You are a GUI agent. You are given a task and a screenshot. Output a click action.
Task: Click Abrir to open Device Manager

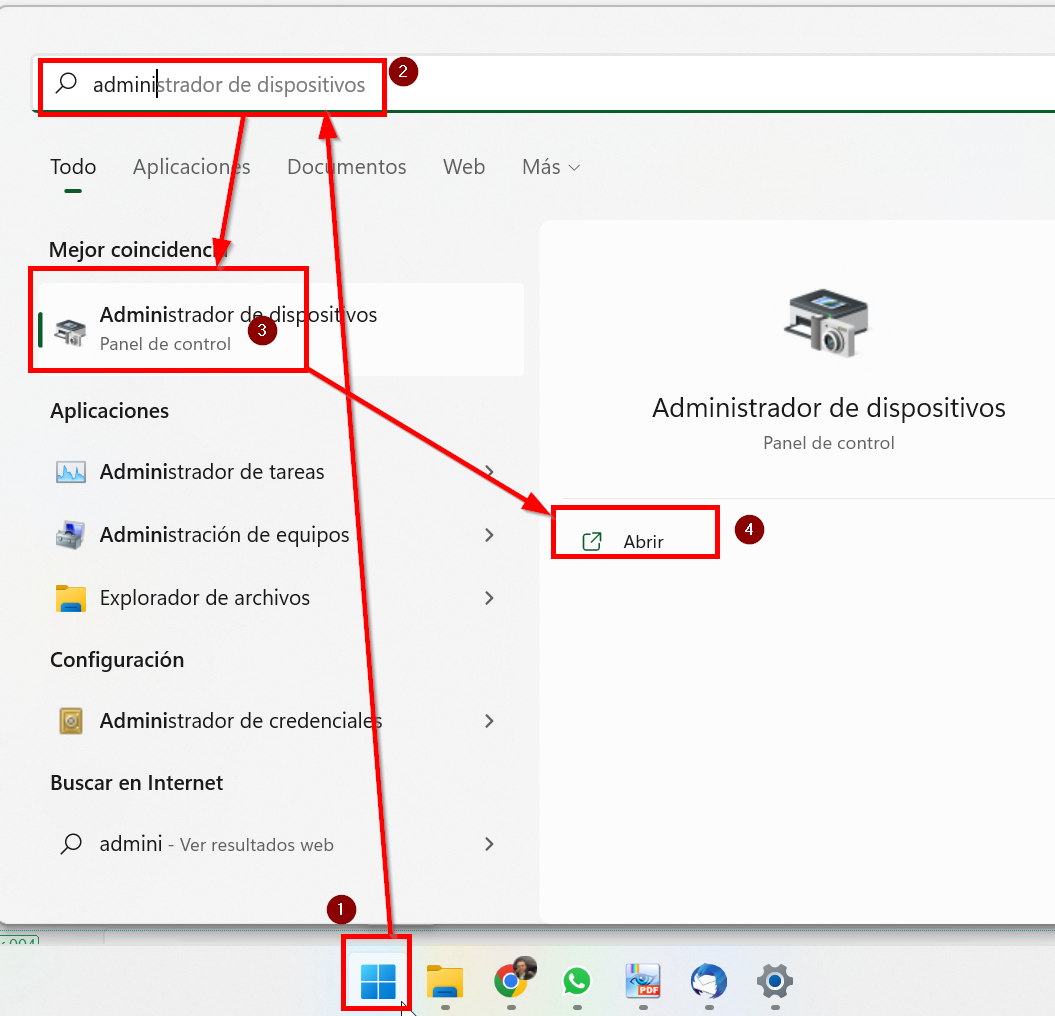coord(643,542)
